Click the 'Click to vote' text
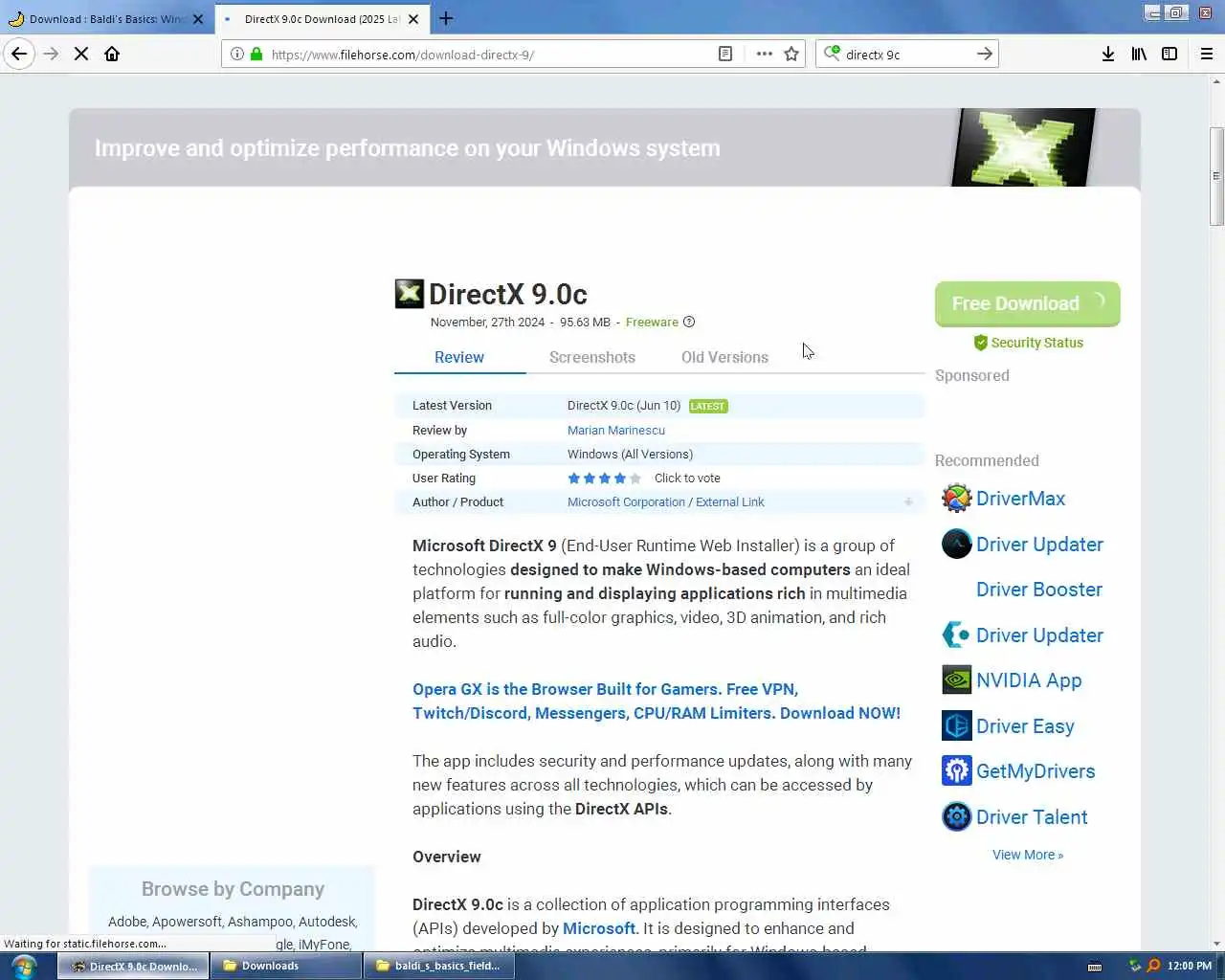 coord(687,479)
